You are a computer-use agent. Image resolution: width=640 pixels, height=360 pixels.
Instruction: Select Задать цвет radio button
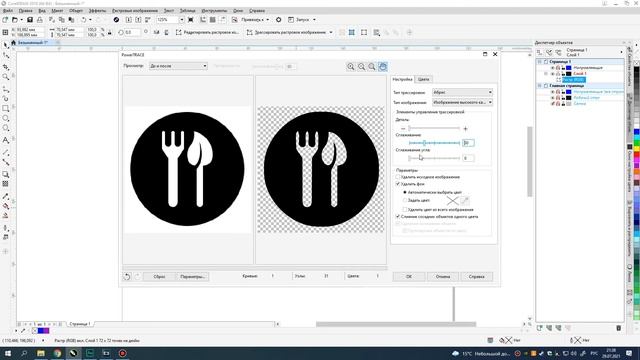pos(405,200)
